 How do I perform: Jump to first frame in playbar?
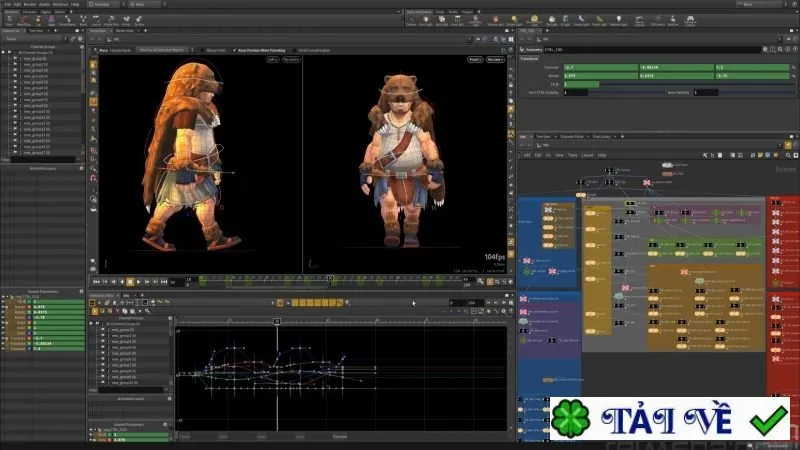(x=96, y=282)
